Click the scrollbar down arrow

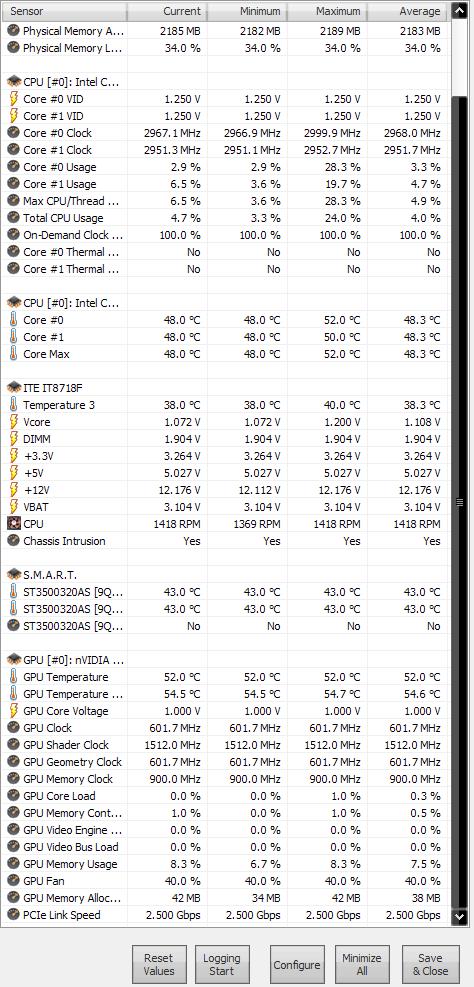[460, 916]
